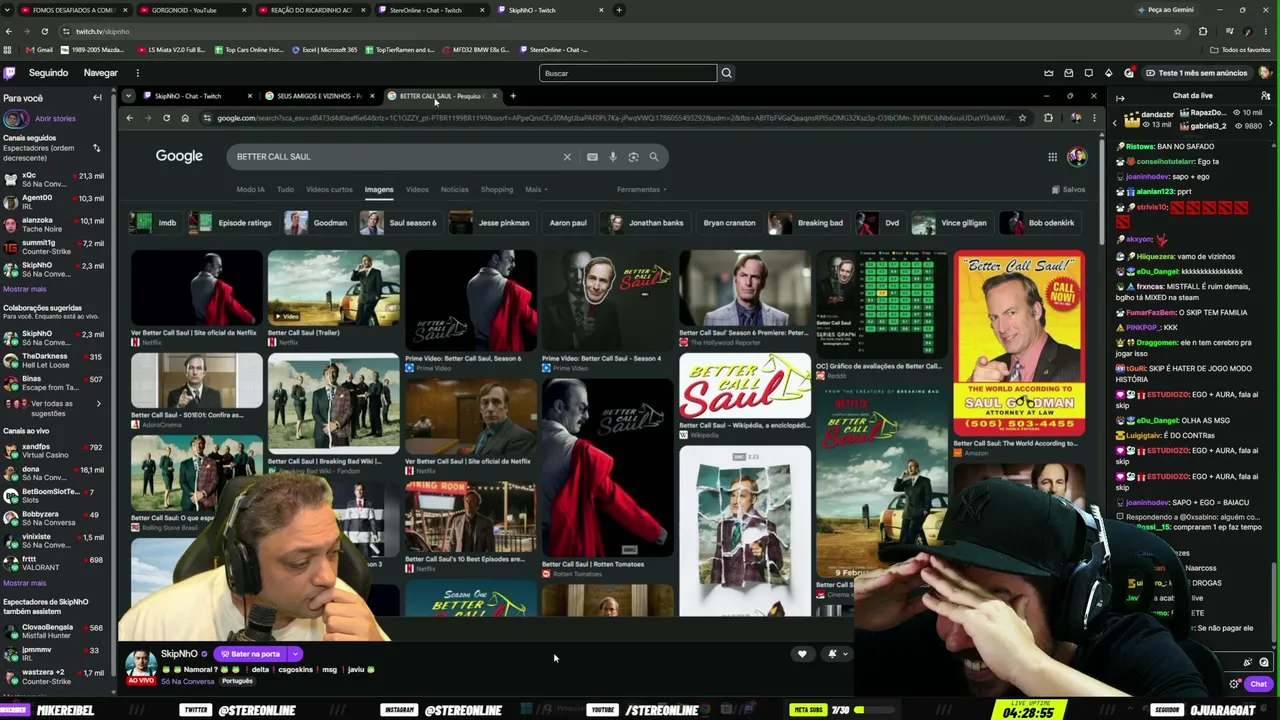Expand the tab search dropdown in stream
The image size is (1280, 720).
pos(128,96)
